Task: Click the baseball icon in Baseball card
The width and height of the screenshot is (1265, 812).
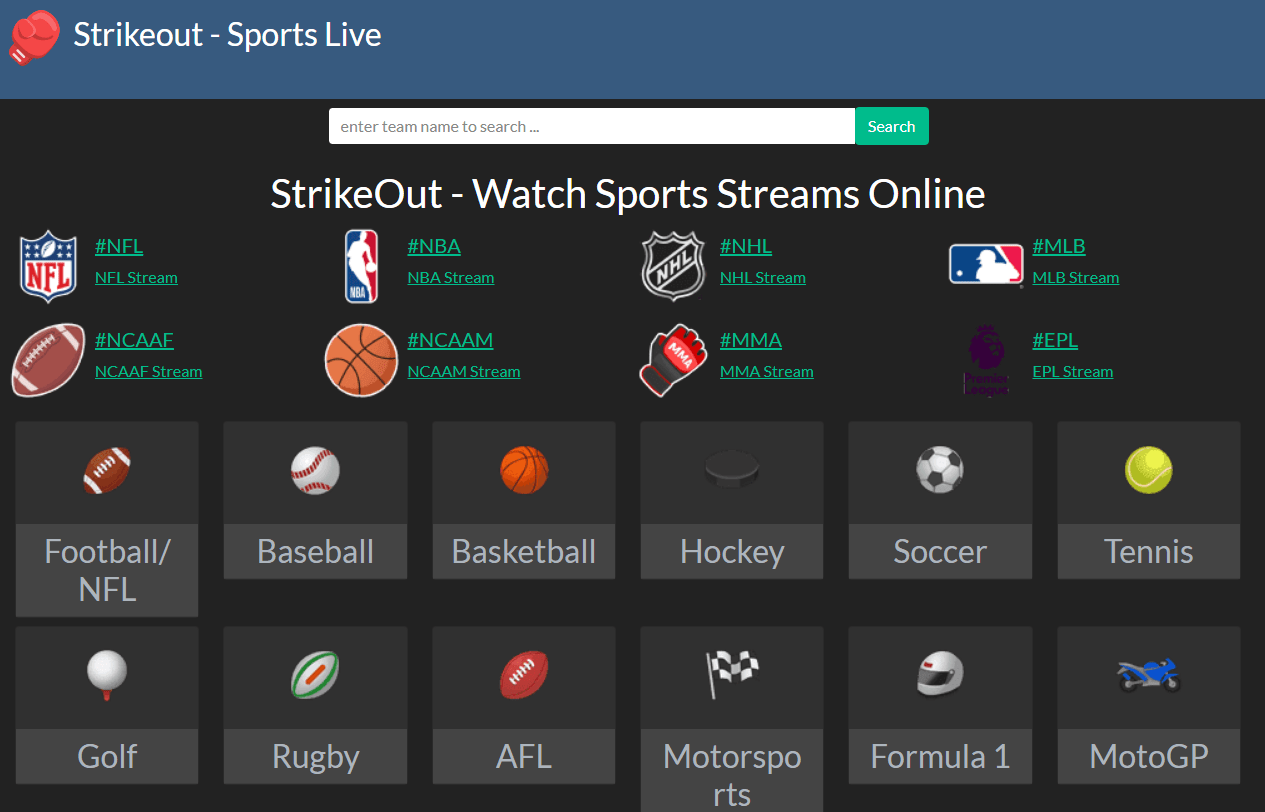Action: tap(315, 470)
